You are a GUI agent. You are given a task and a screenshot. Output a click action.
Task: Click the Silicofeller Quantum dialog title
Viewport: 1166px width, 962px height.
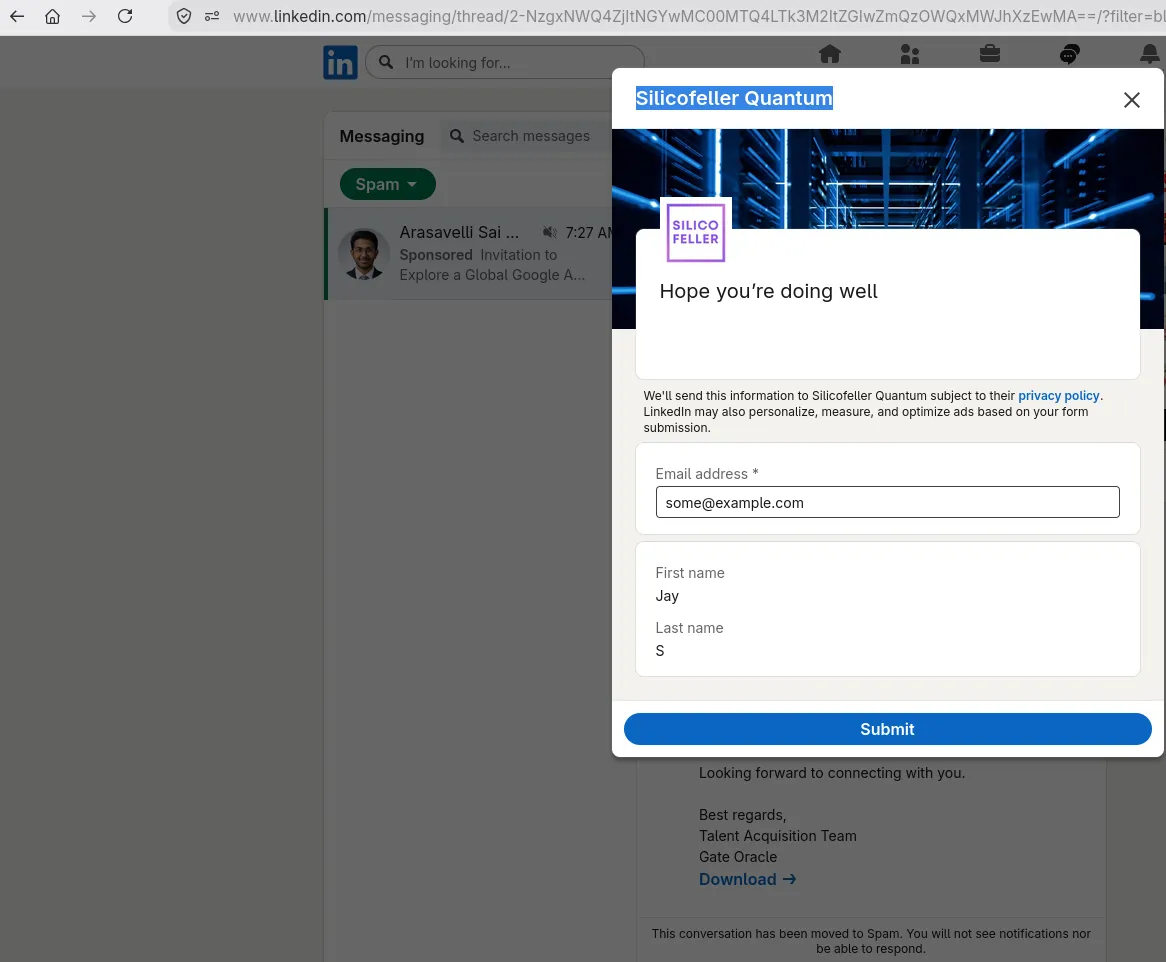(734, 98)
